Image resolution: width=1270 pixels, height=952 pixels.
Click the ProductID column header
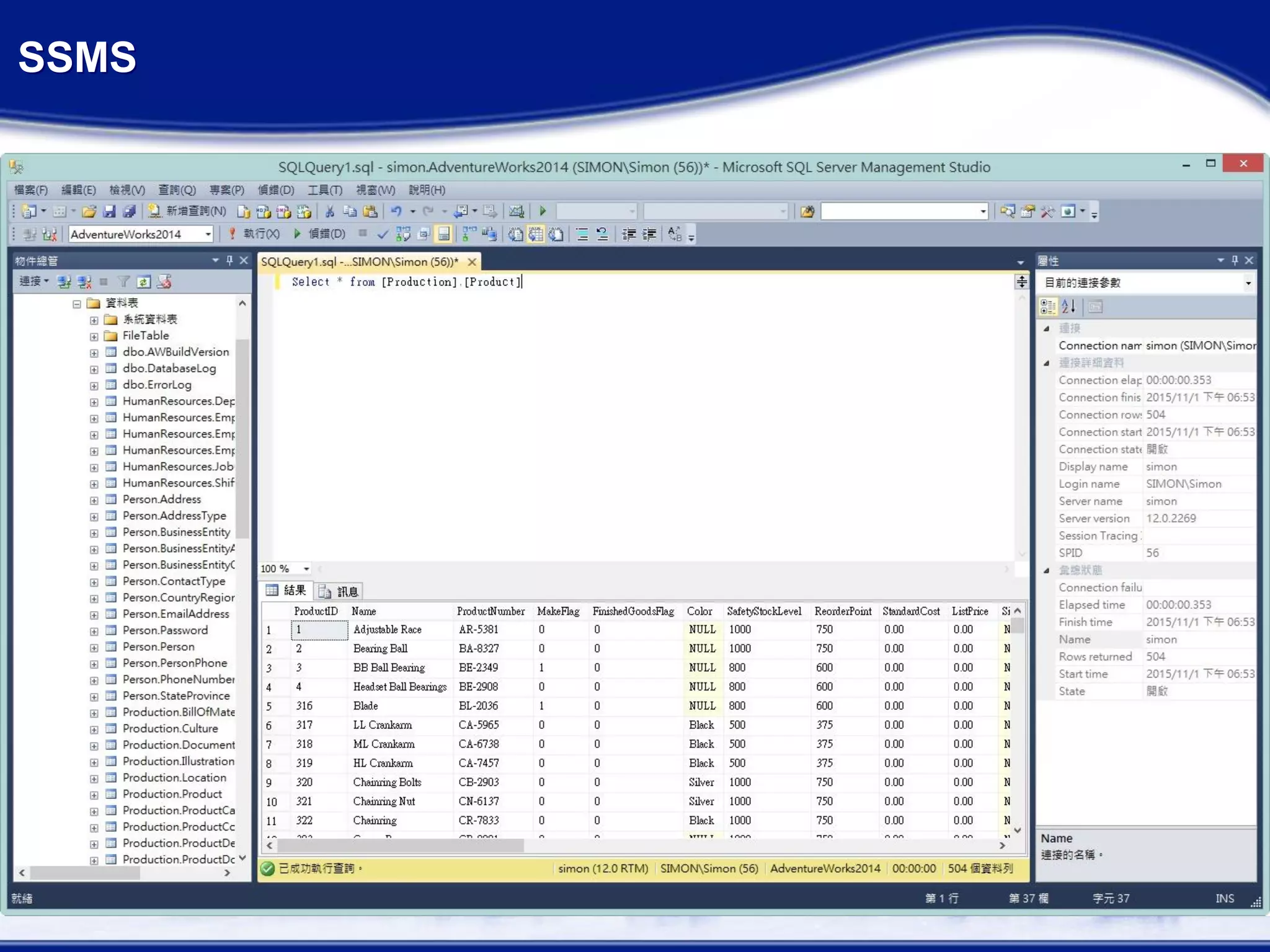click(316, 611)
